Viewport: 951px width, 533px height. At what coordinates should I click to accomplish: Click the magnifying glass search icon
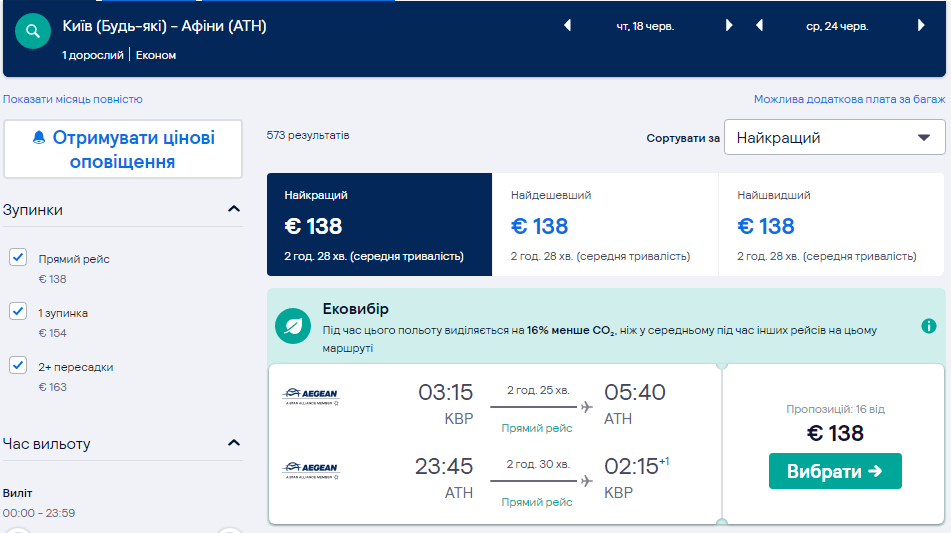pos(33,31)
